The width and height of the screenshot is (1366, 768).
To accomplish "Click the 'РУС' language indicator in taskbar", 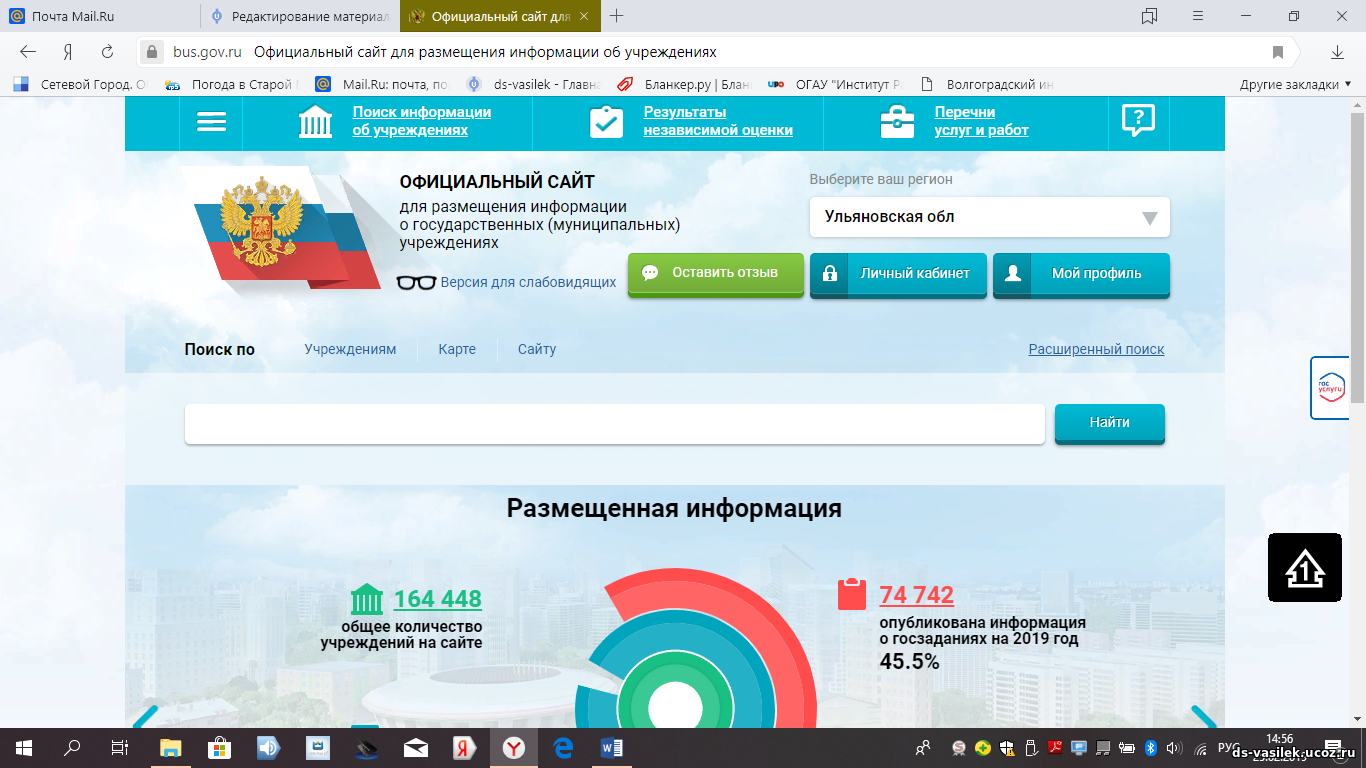I will [1229, 748].
